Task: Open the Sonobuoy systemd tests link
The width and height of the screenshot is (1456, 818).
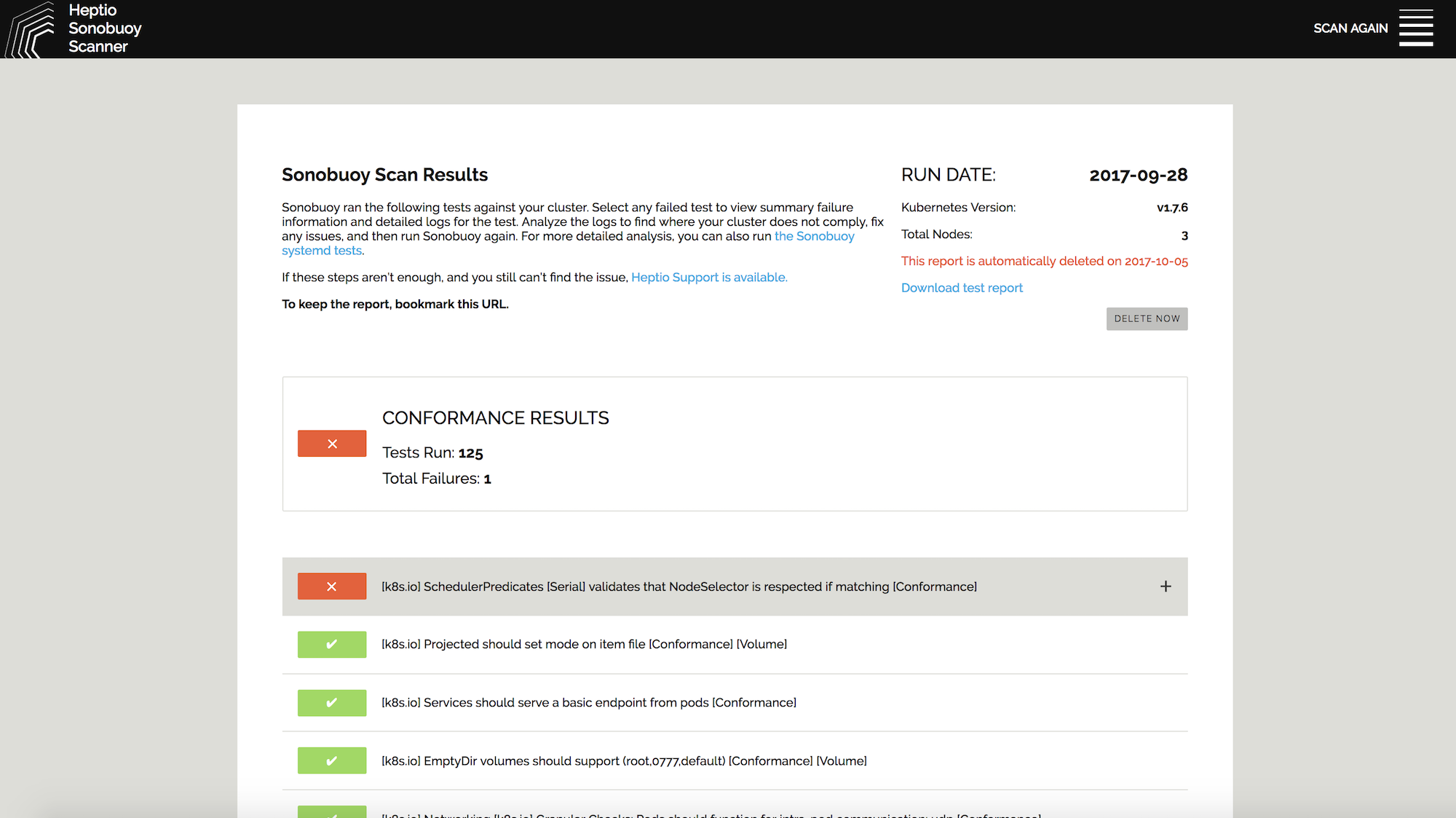Action: click(814, 236)
